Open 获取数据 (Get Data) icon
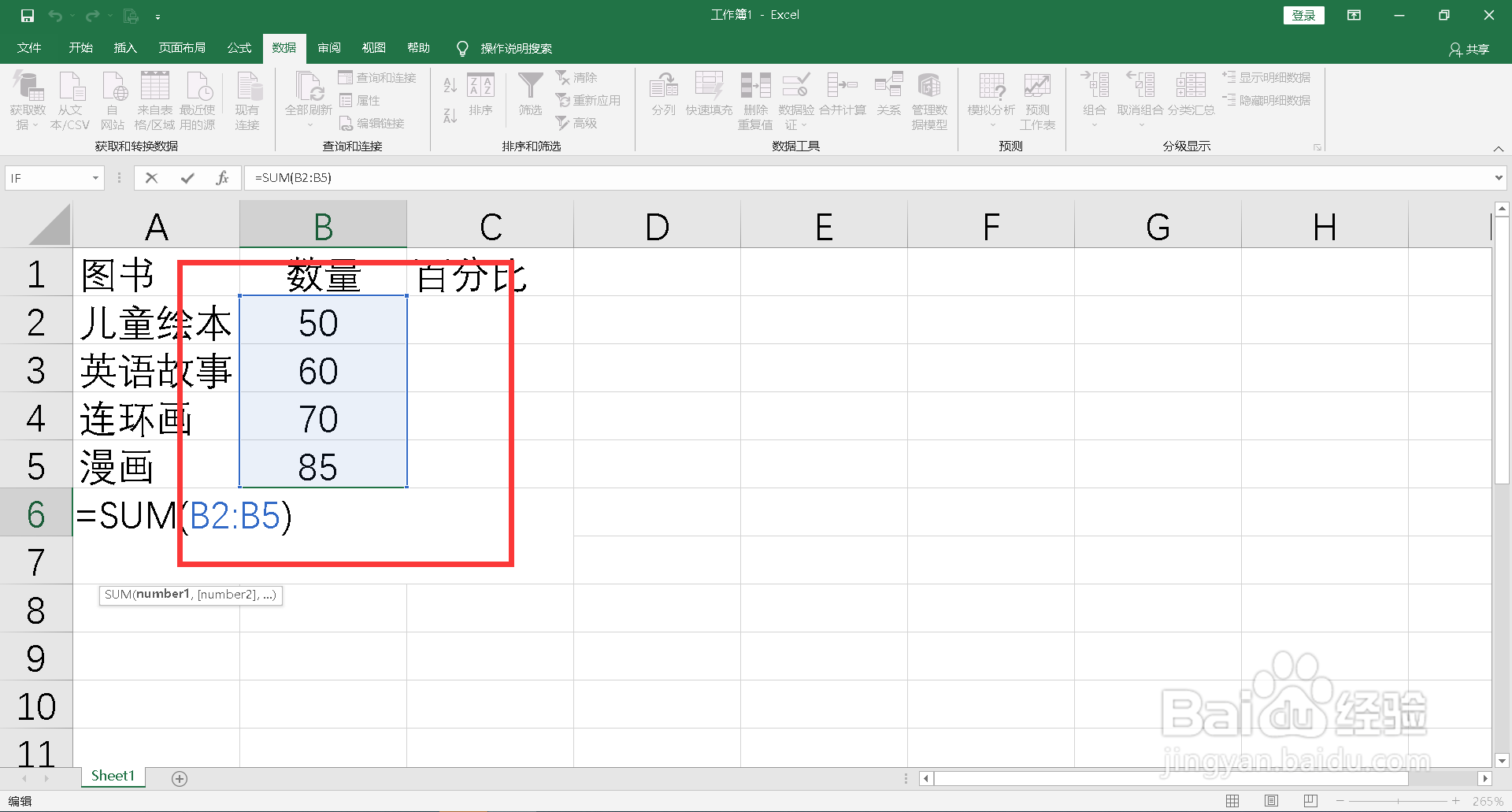Viewport: 1512px width, 812px height. [28, 85]
